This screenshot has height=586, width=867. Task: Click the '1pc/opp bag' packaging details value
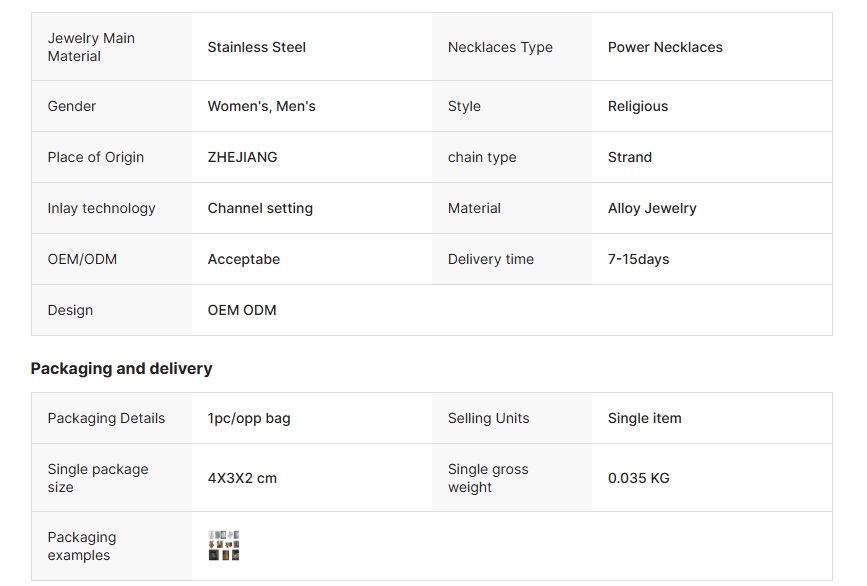click(249, 418)
